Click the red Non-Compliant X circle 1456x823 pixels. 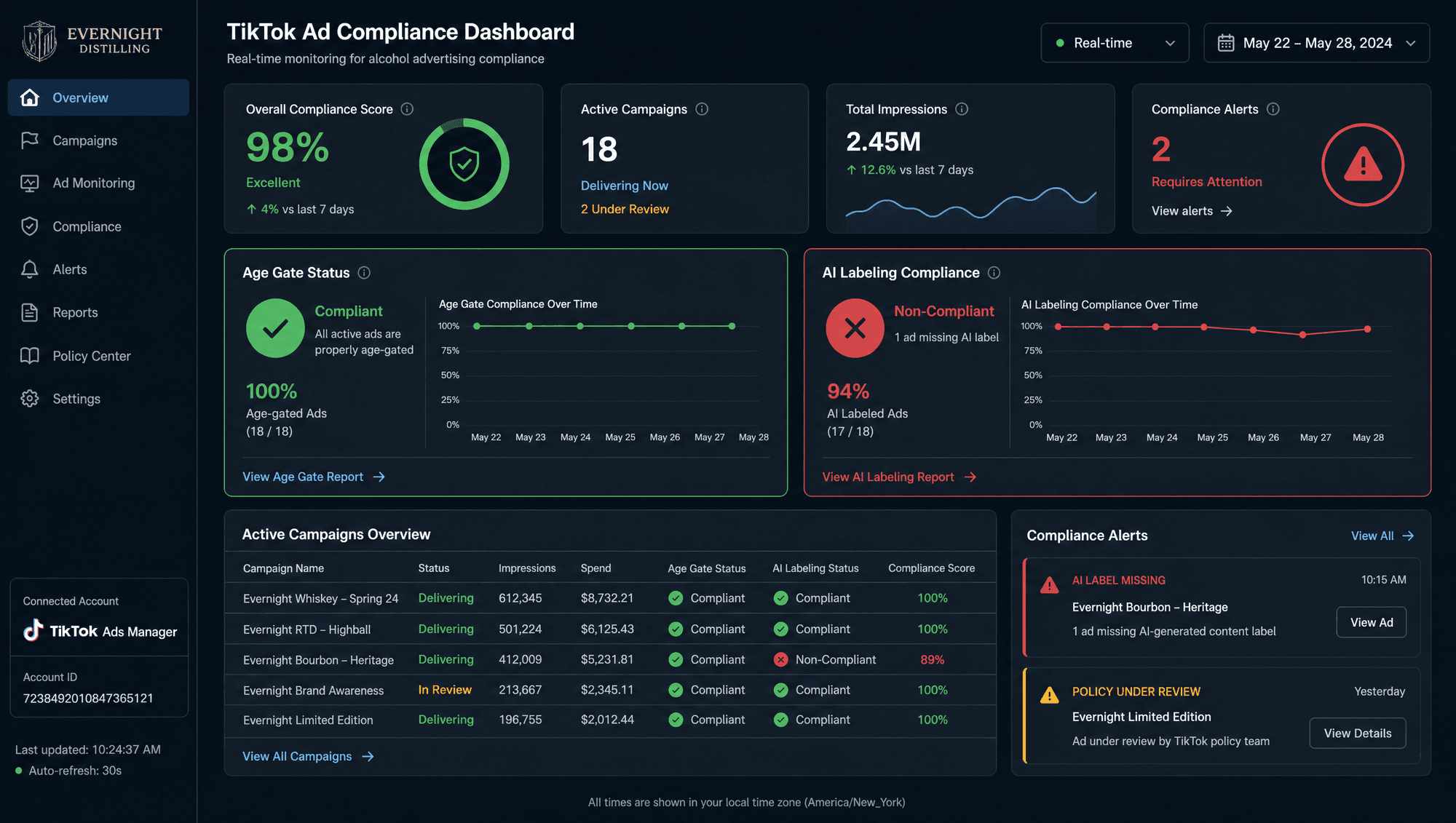855,328
